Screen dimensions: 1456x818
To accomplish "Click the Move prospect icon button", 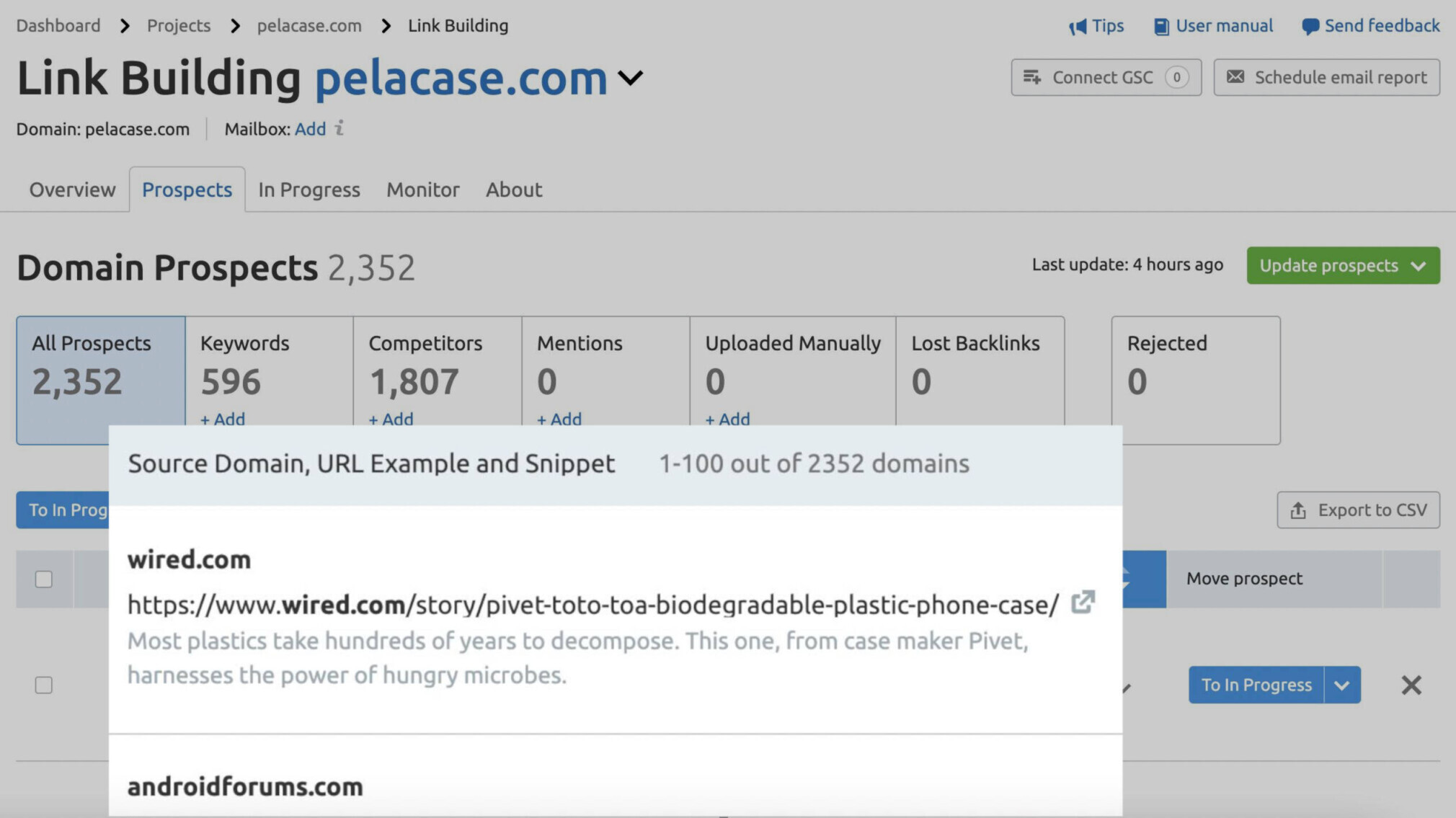I will (1144, 577).
